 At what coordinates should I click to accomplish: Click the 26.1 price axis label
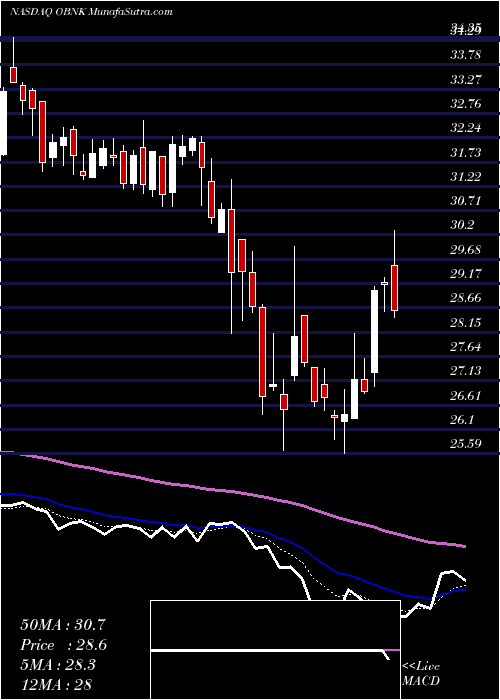(462, 420)
